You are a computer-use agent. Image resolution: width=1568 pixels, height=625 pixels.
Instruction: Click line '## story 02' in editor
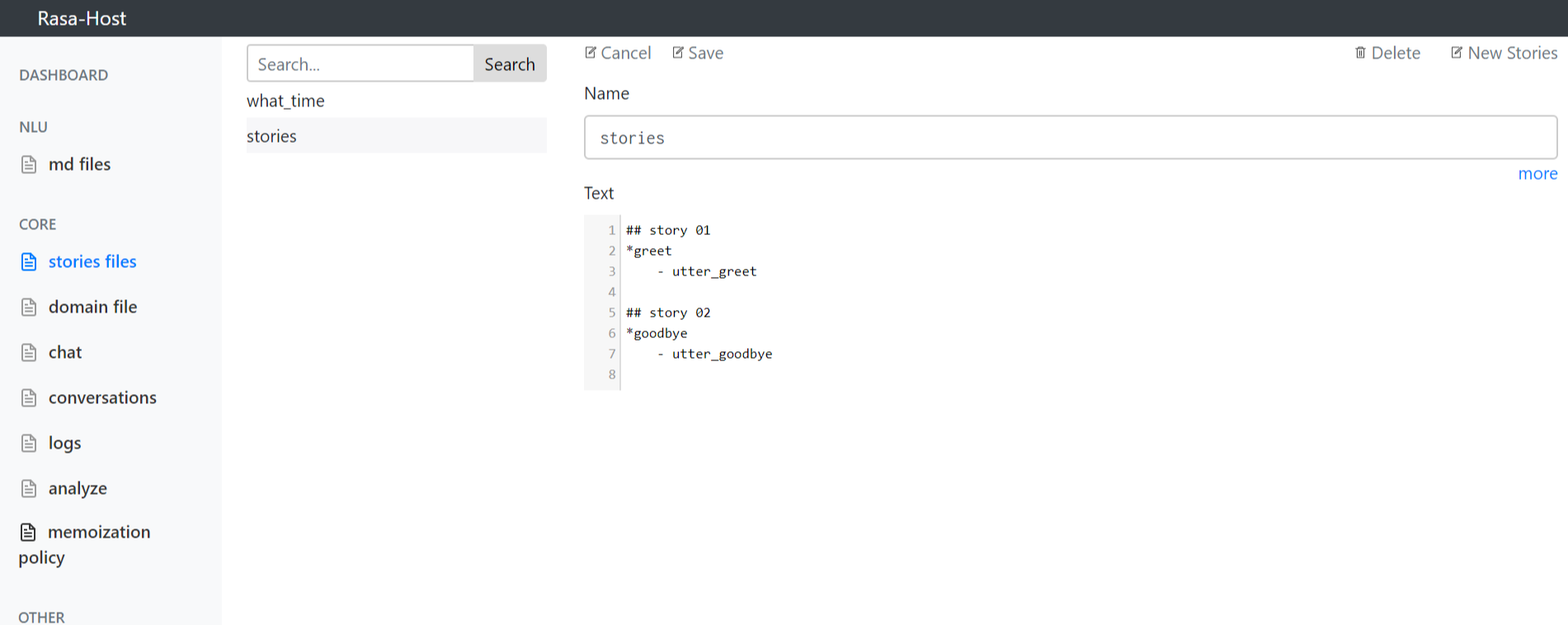click(x=668, y=312)
